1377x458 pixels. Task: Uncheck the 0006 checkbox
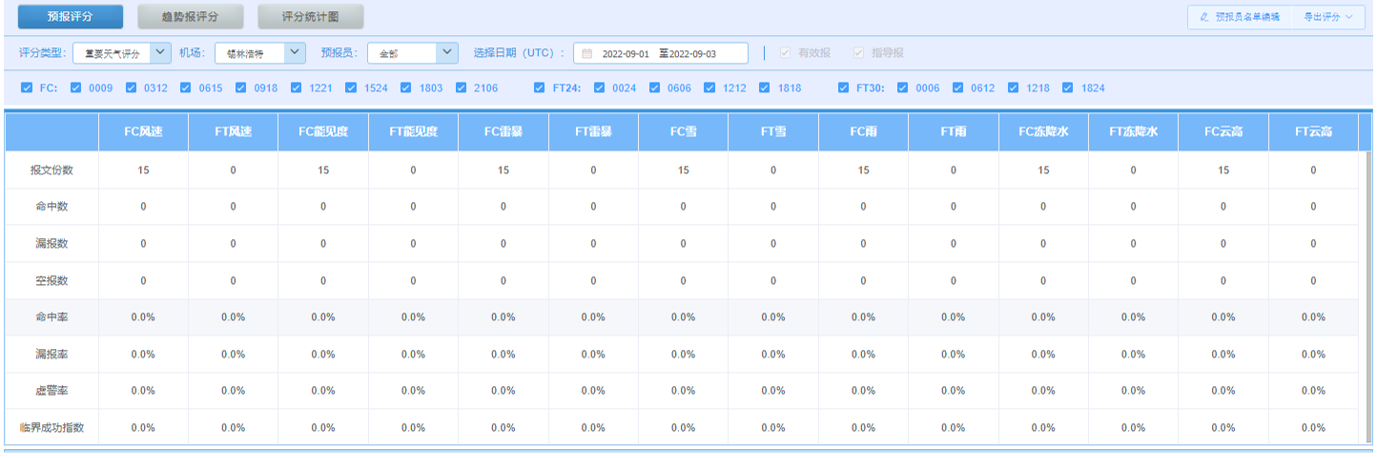(x=902, y=88)
